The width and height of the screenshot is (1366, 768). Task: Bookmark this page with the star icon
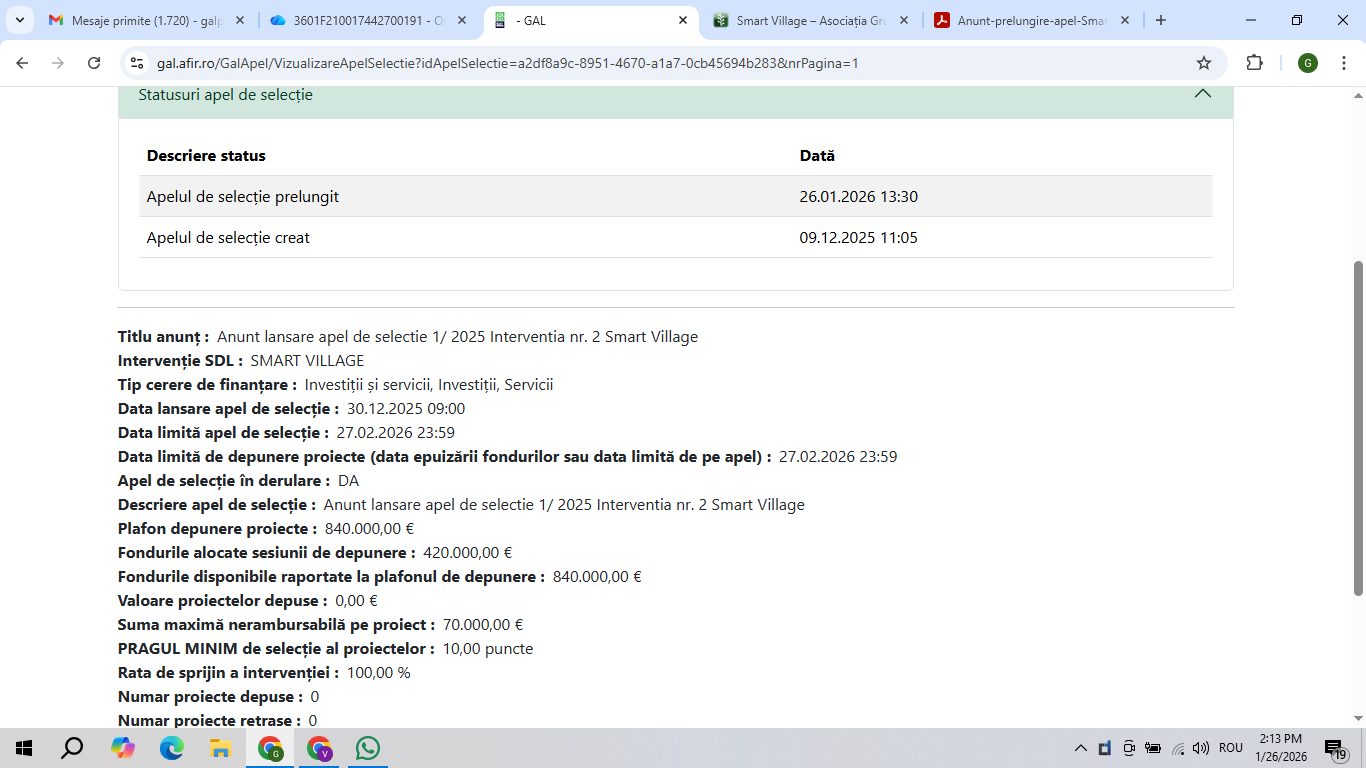1204,63
